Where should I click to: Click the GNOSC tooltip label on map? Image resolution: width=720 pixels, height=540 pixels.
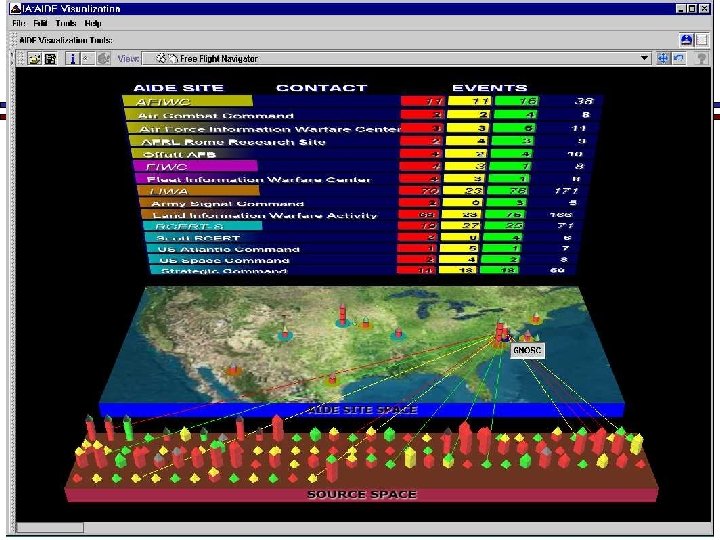click(527, 350)
